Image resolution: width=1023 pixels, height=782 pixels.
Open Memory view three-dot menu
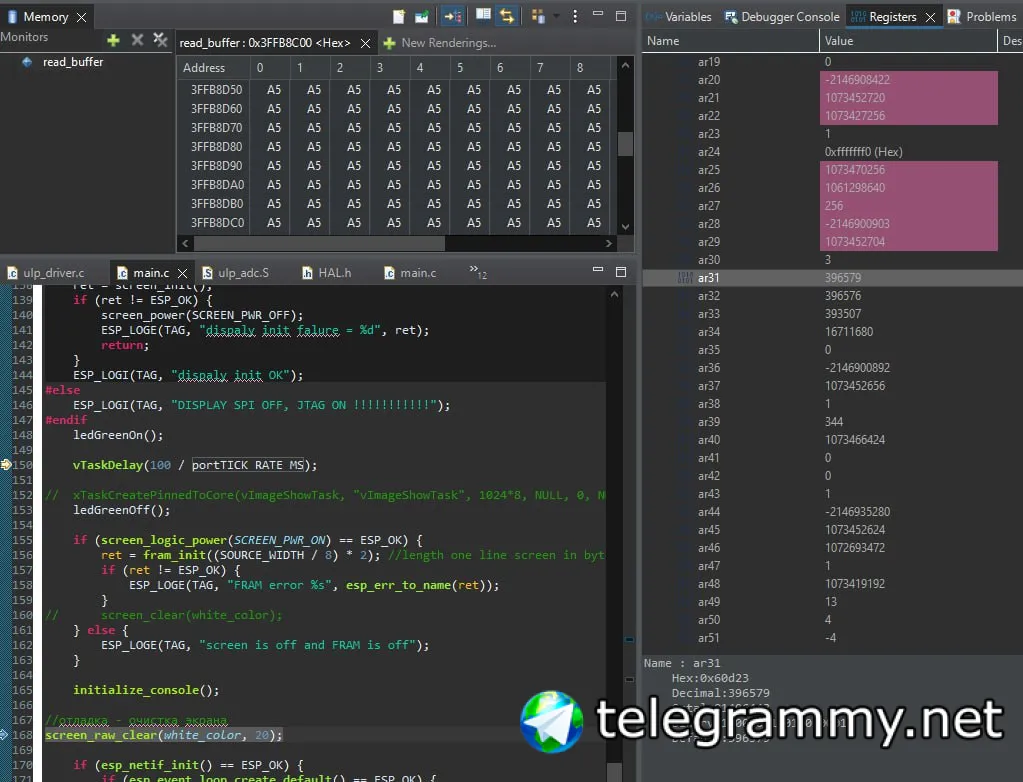[575, 16]
